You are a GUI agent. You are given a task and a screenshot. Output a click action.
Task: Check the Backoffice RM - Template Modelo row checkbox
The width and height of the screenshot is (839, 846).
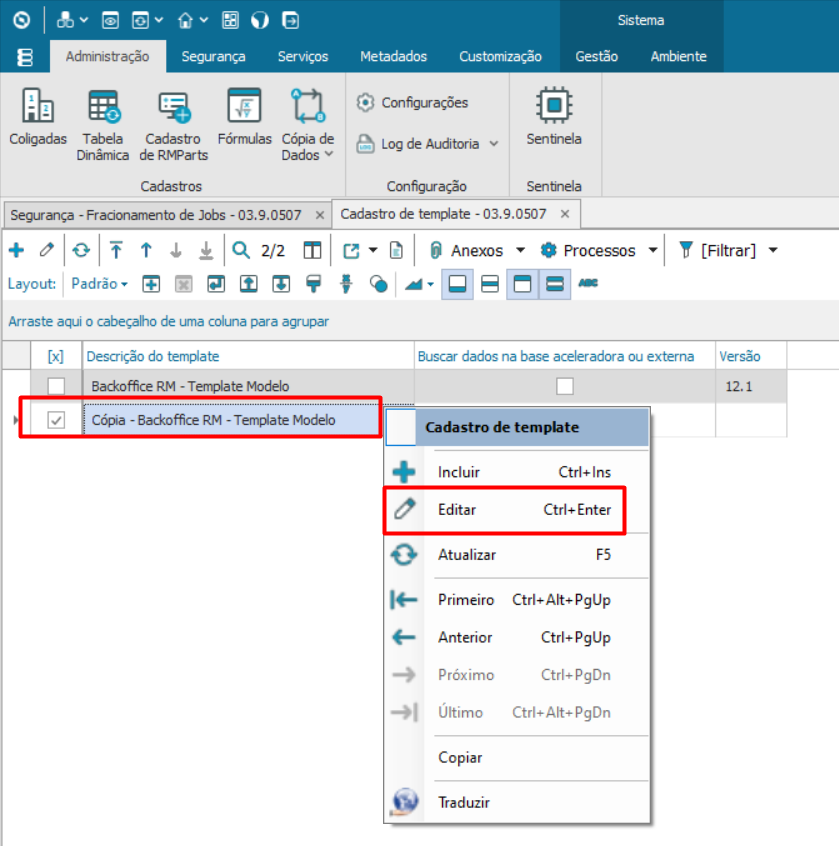[x=57, y=386]
